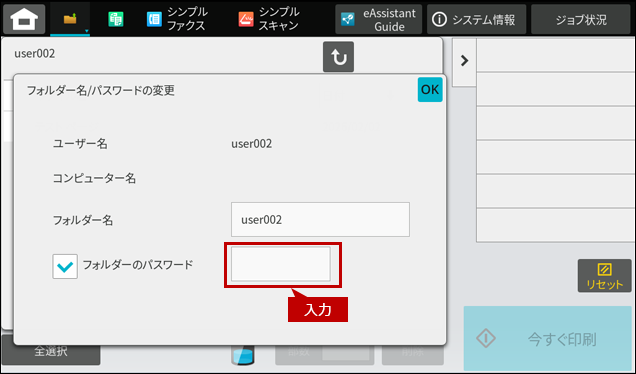Click user002 header text behind the dialog
This screenshot has height=374, width=636.
coord(34,54)
